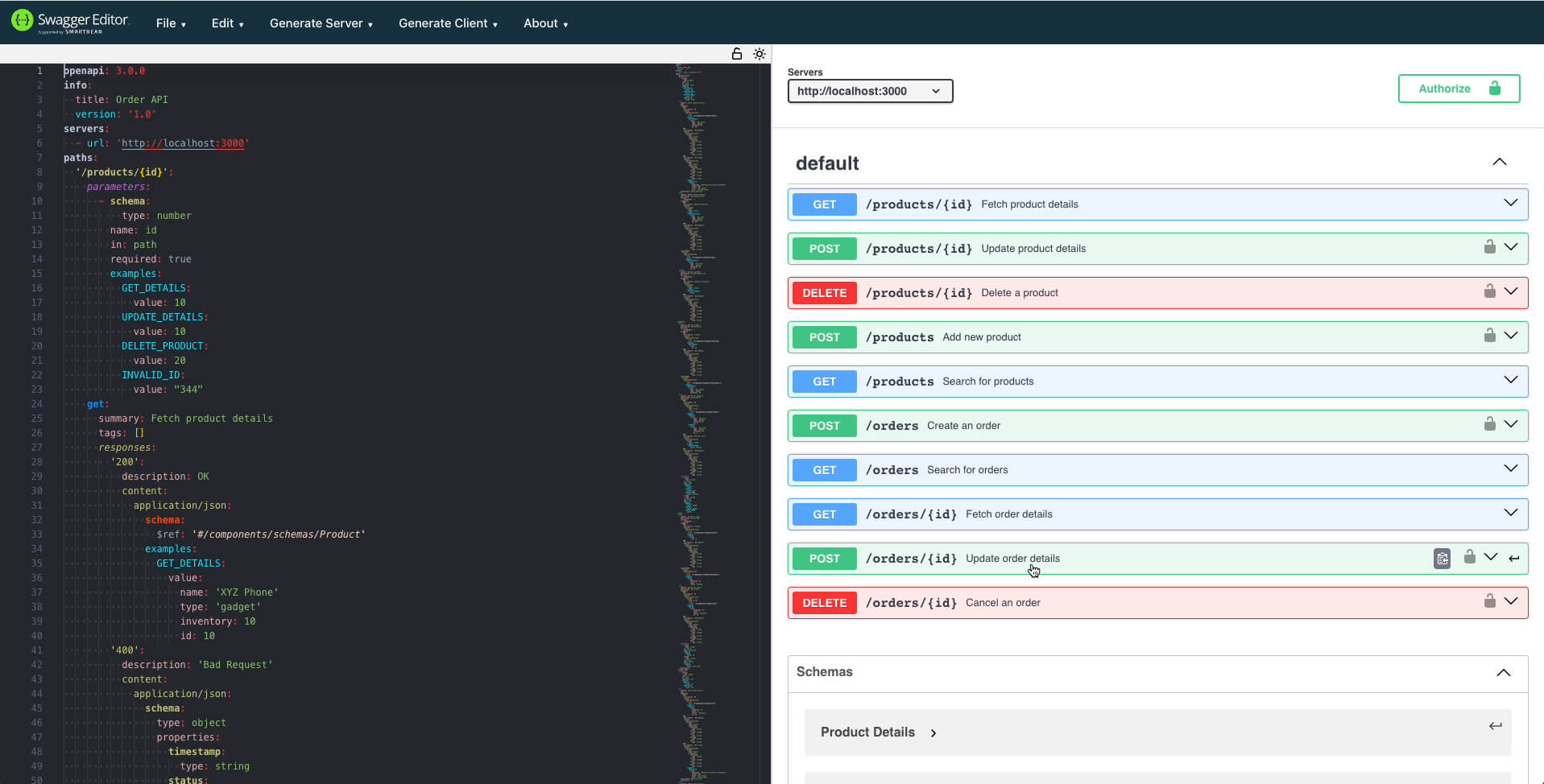Viewport: 1544px width, 784px height.
Task: Open the Generate Client menu
Action: 448,23
